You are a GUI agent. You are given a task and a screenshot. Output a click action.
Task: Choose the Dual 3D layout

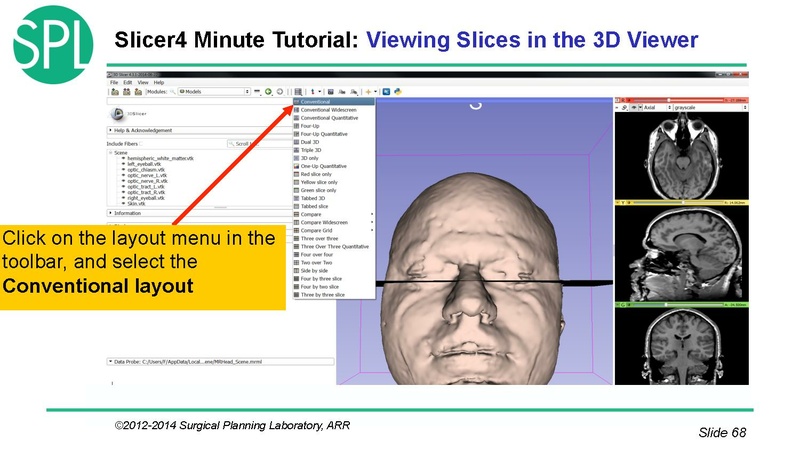334,142
